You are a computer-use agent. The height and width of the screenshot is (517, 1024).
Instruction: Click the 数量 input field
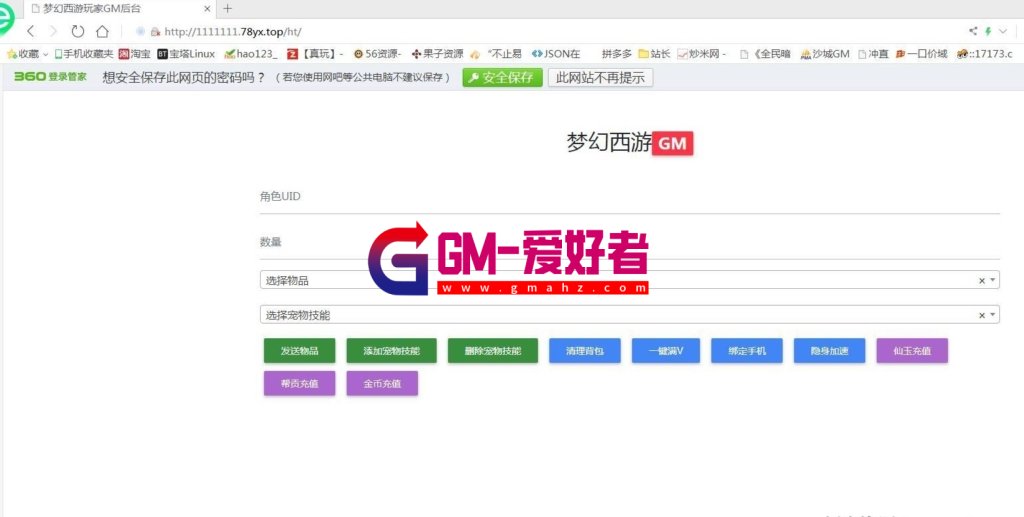click(630, 242)
